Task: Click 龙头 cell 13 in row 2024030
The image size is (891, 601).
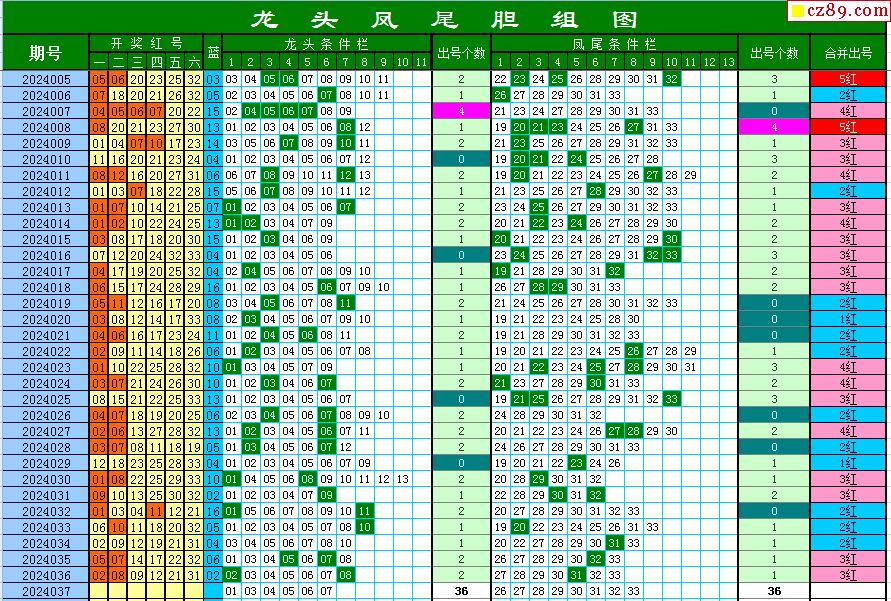Action: [x=402, y=479]
